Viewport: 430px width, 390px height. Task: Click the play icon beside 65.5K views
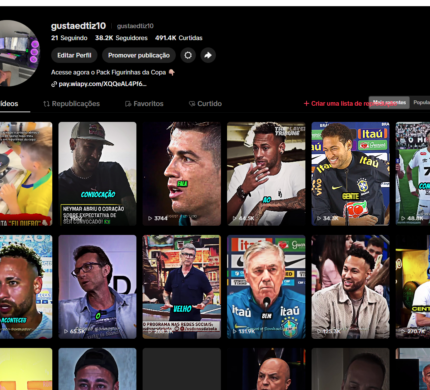(x=66, y=331)
